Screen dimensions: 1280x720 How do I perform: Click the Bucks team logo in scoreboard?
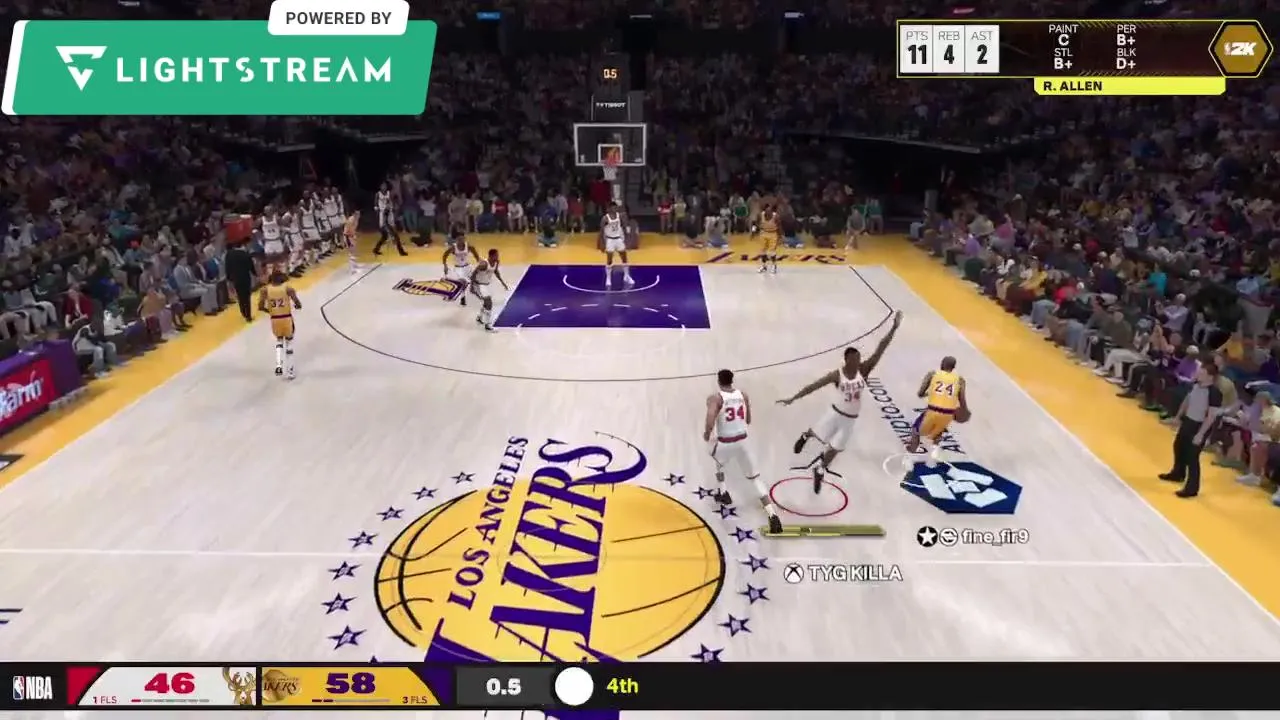[240, 686]
